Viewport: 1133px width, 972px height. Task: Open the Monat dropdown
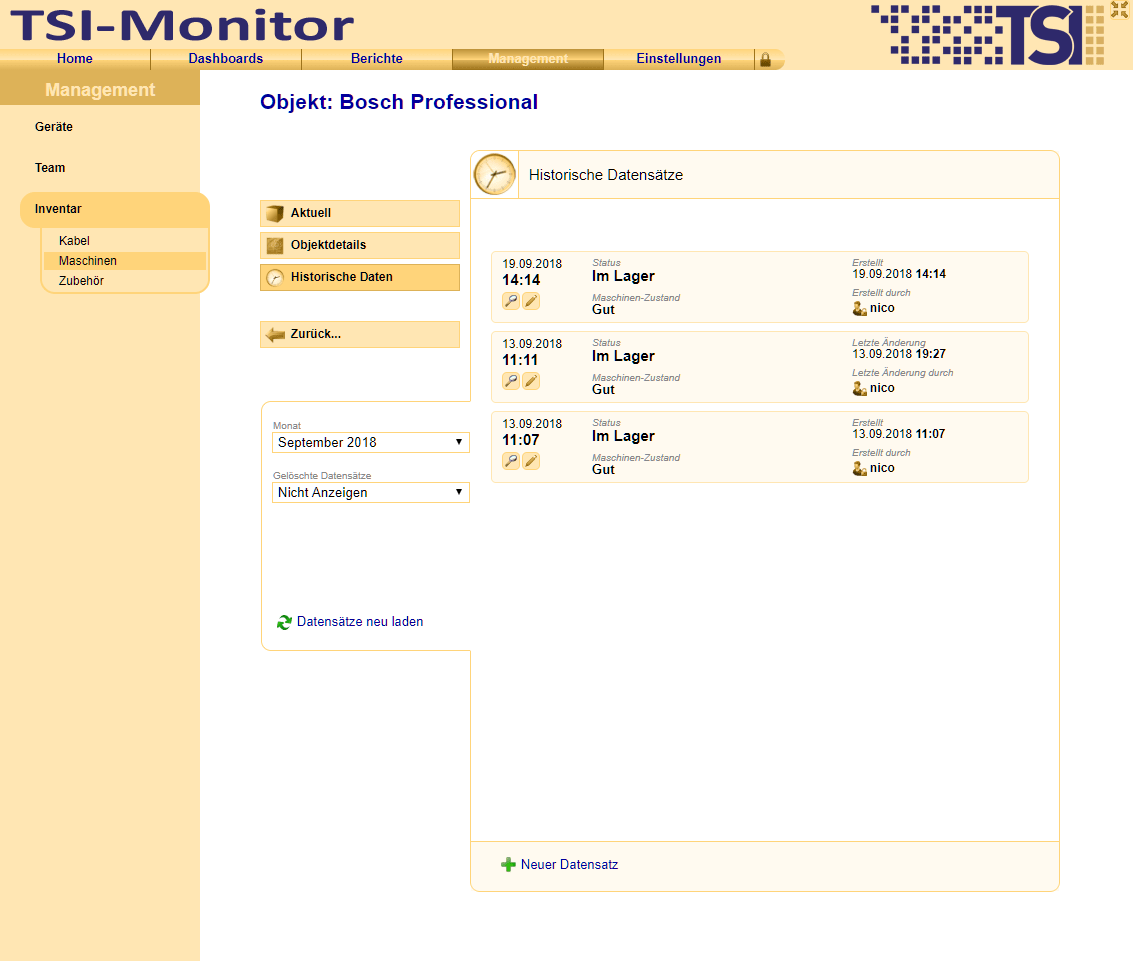[371, 442]
